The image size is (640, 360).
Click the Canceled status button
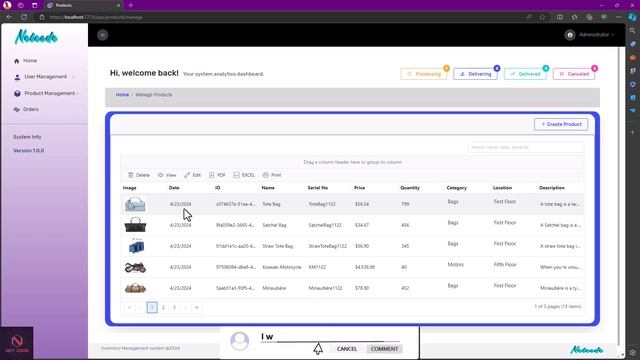pyautogui.click(x=574, y=74)
